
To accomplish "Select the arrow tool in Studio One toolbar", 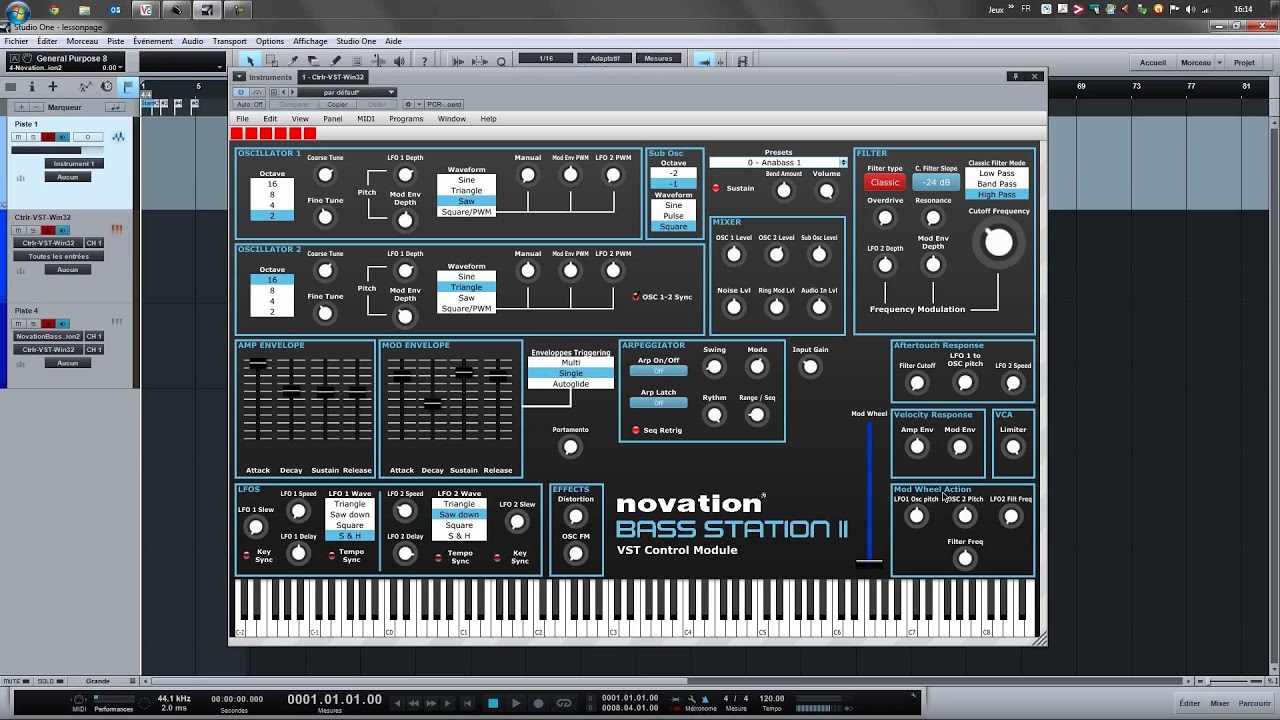I will click(x=250, y=61).
